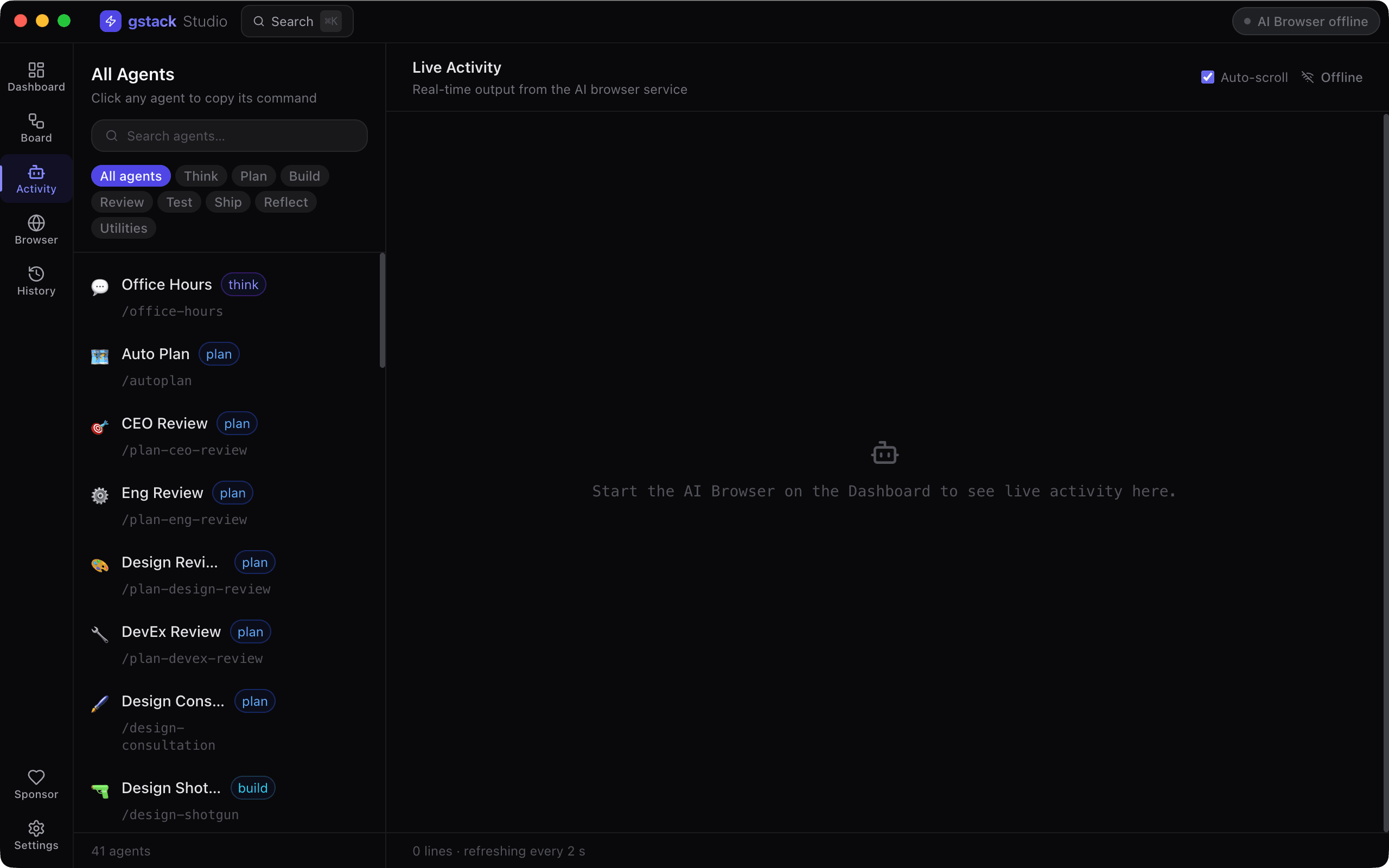
Task: Uncheck the Auto-scroll checkbox
Action: (x=1208, y=77)
